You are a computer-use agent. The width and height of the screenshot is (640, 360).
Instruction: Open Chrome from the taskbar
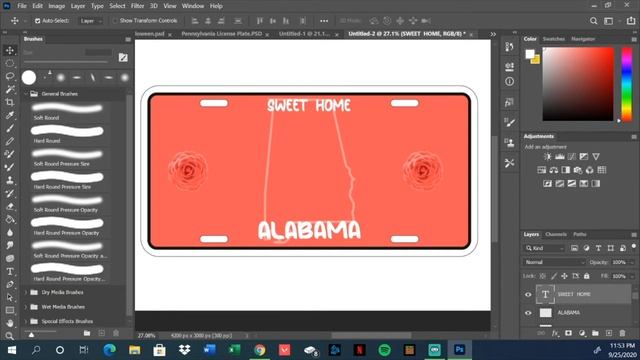point(260,350)
